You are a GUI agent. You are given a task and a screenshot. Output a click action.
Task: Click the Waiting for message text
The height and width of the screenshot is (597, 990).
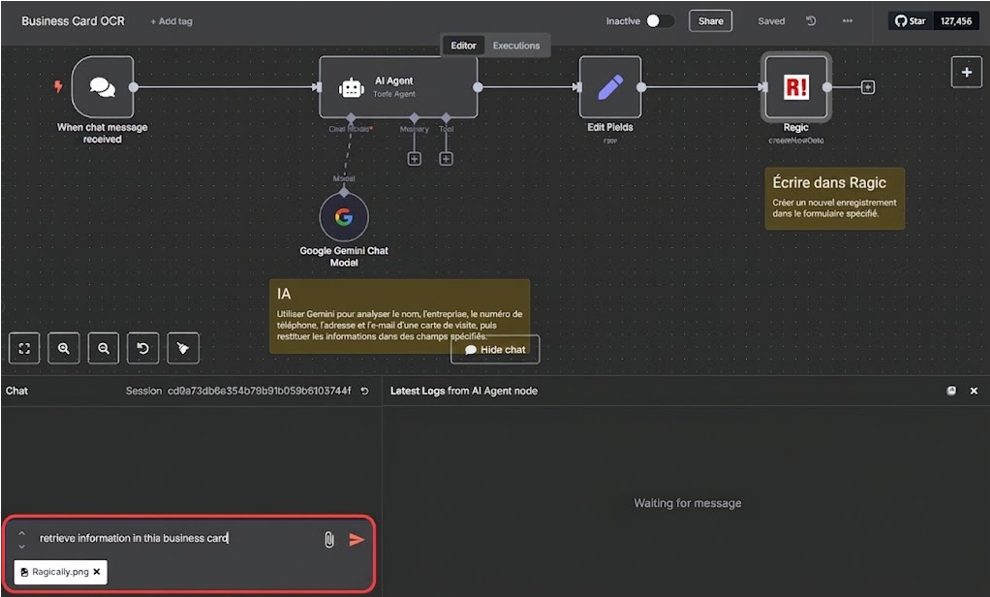[x=688, y=503]
